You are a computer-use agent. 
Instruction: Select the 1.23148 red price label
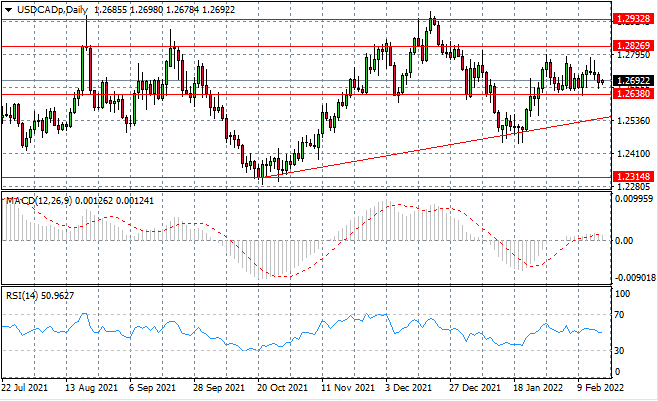pyautogui.click(x=633, y=177)
